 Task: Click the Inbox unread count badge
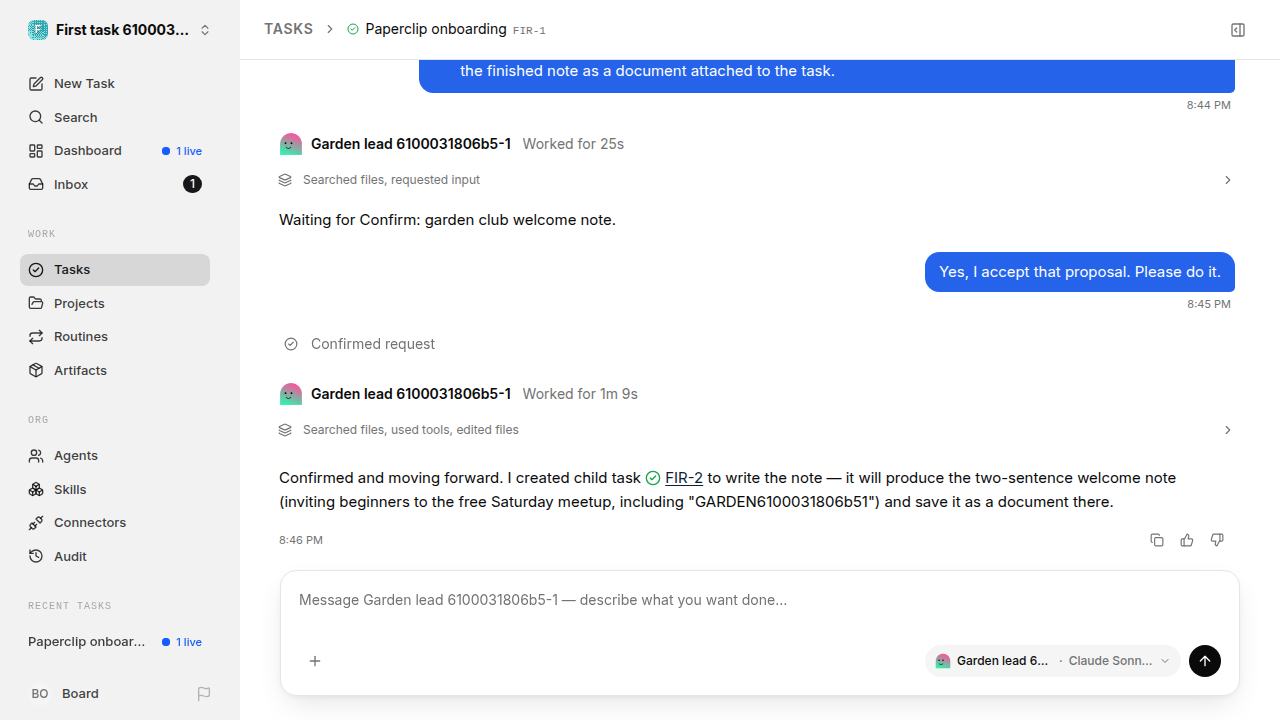point(192,184)
